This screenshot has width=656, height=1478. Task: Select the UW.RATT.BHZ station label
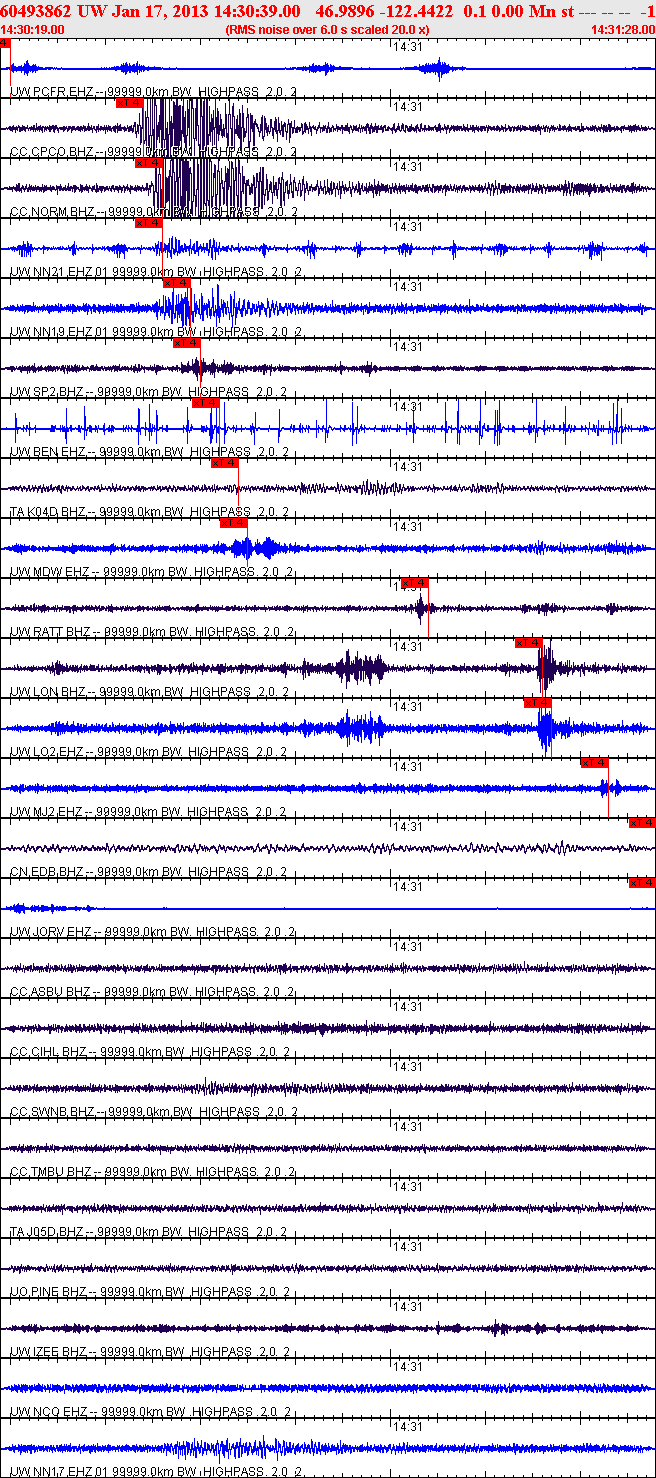pos(151,632)
